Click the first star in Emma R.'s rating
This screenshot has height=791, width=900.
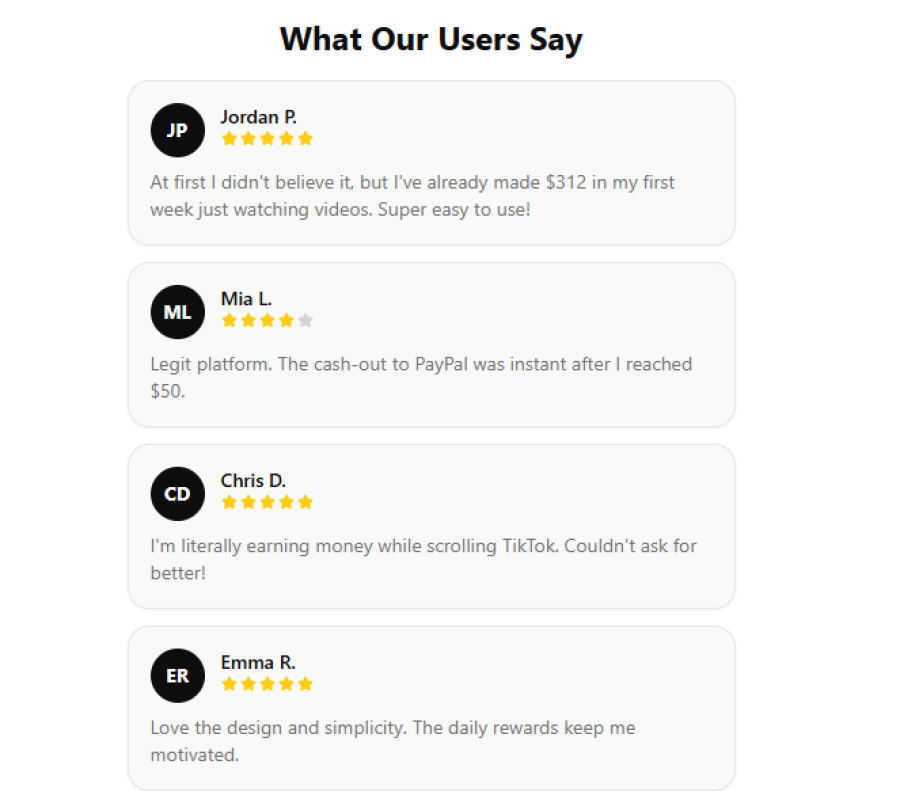(229, 684)
